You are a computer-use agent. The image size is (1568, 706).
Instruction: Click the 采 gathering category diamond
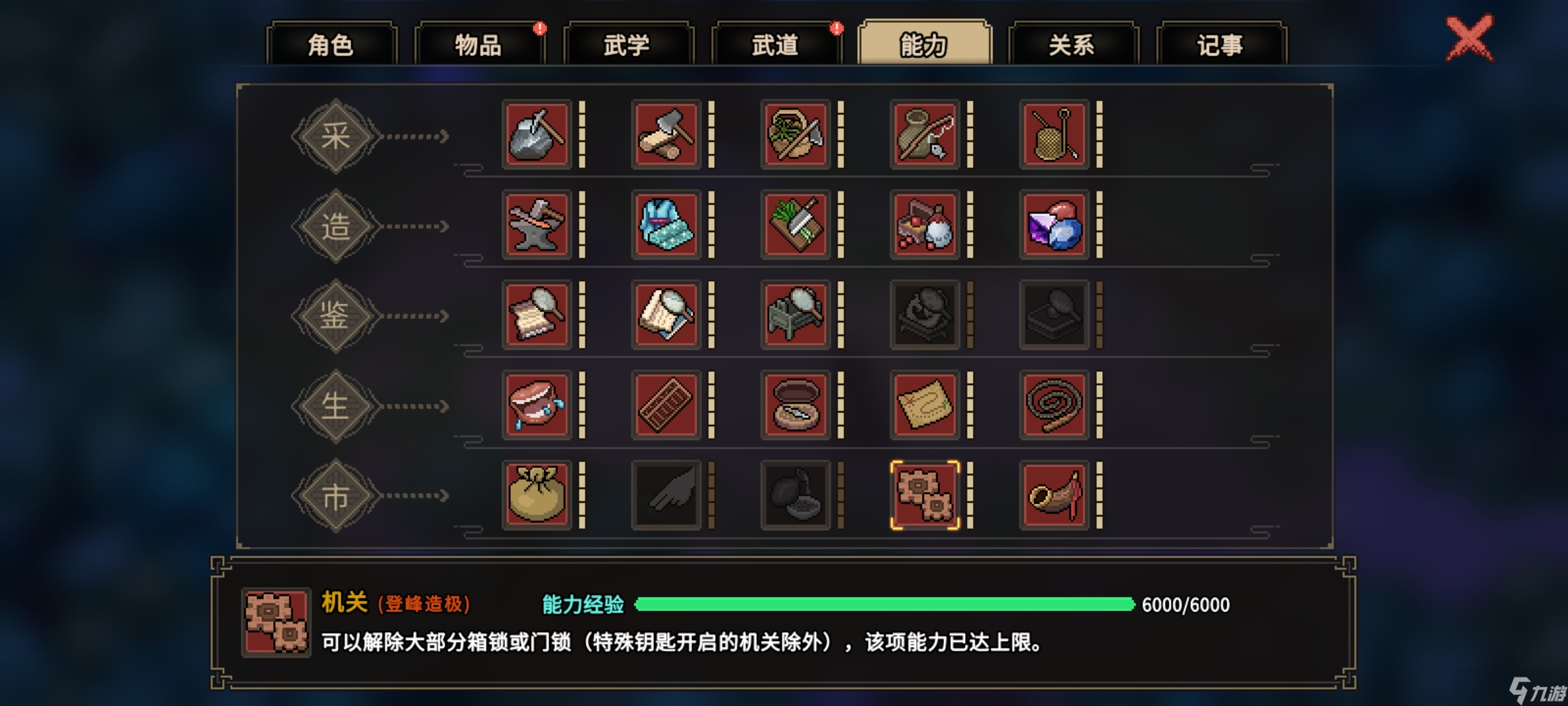click(335, 136)
